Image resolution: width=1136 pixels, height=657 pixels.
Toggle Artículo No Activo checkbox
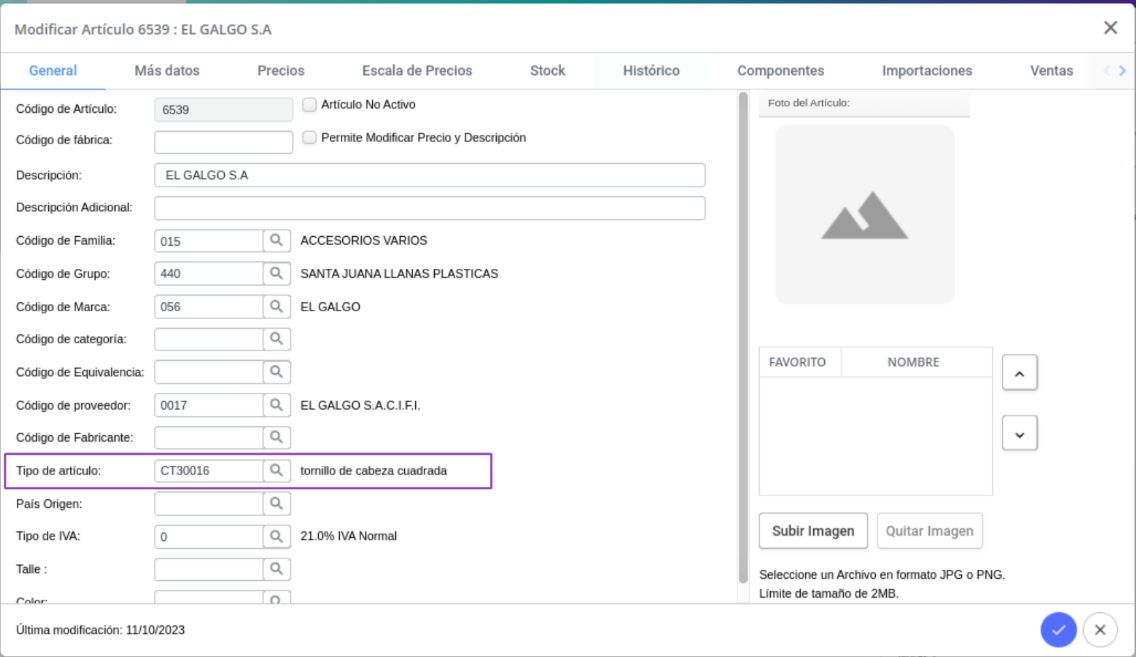[x=309, y=104]
